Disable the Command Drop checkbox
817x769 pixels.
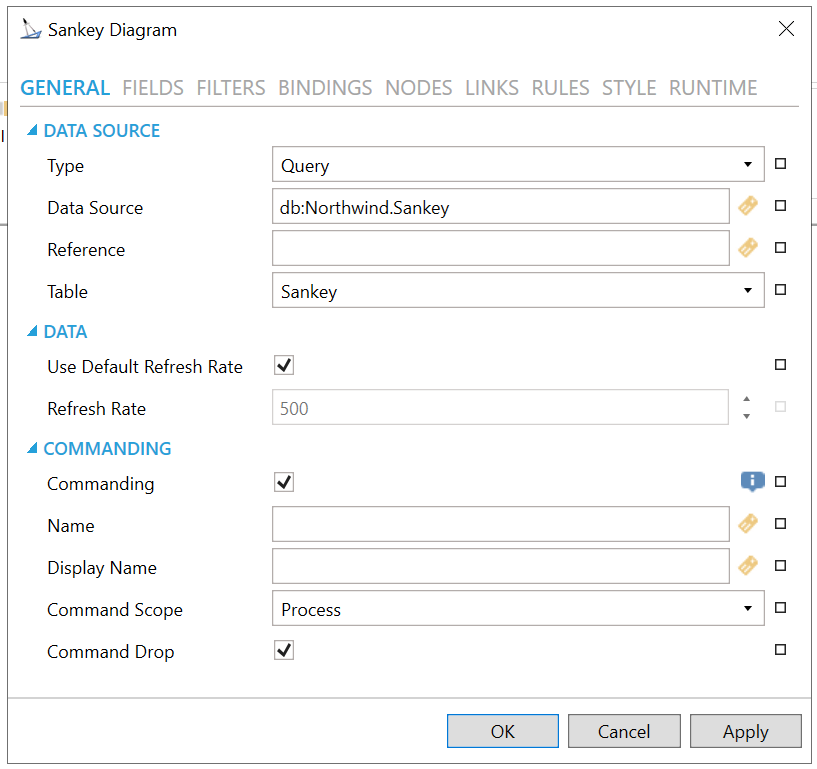coord(284,651)
